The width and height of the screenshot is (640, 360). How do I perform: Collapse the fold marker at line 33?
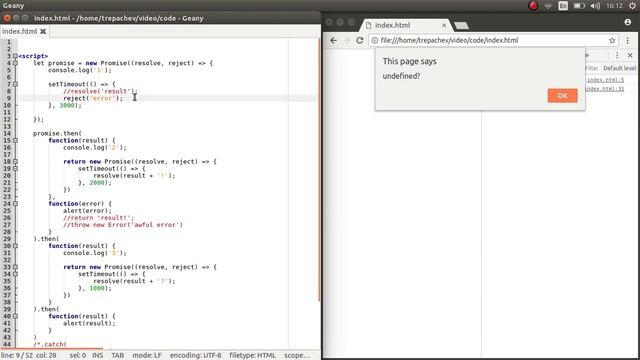[x=15, y=267]
